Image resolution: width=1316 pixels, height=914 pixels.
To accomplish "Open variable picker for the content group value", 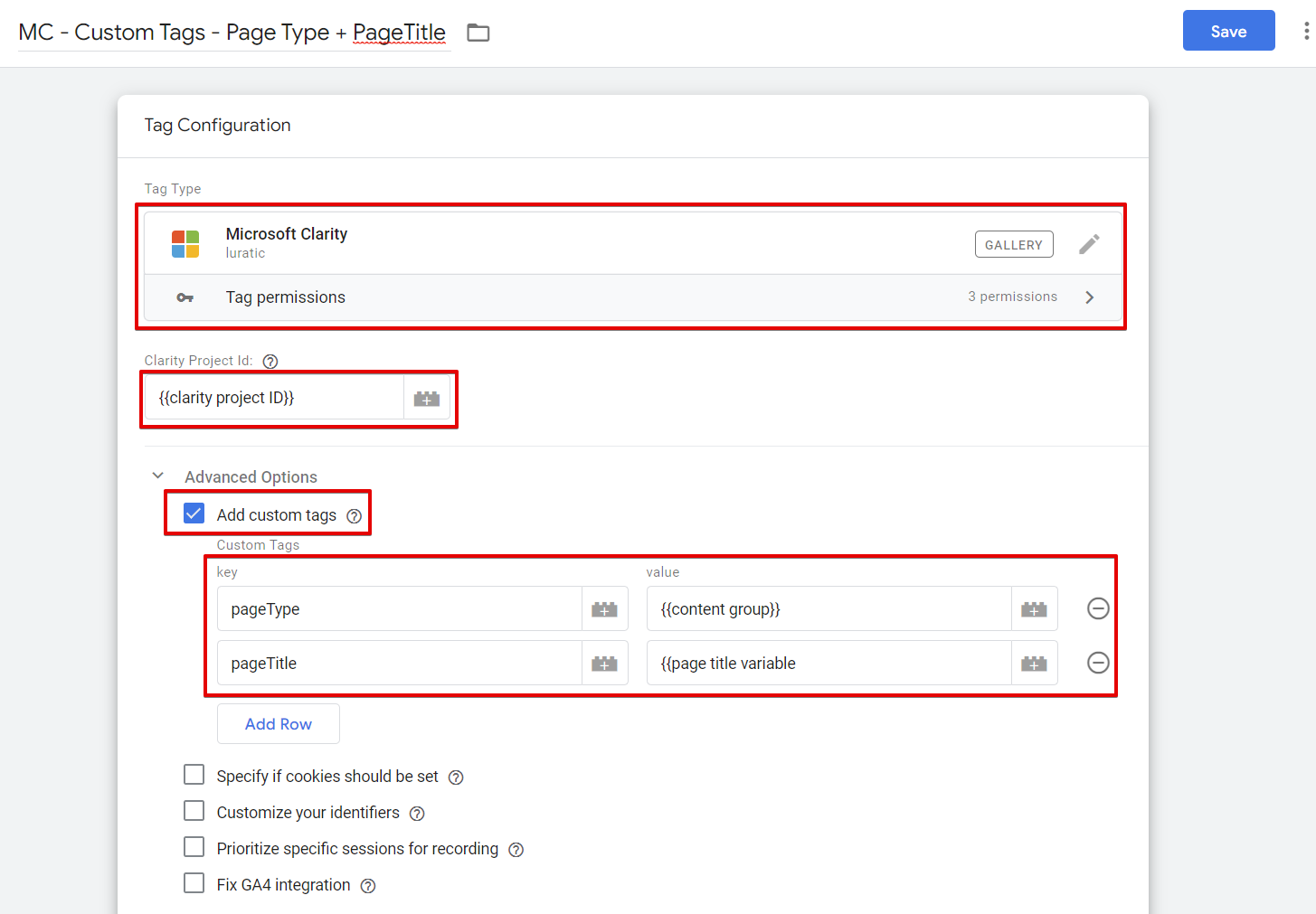I will (1034, 608).
